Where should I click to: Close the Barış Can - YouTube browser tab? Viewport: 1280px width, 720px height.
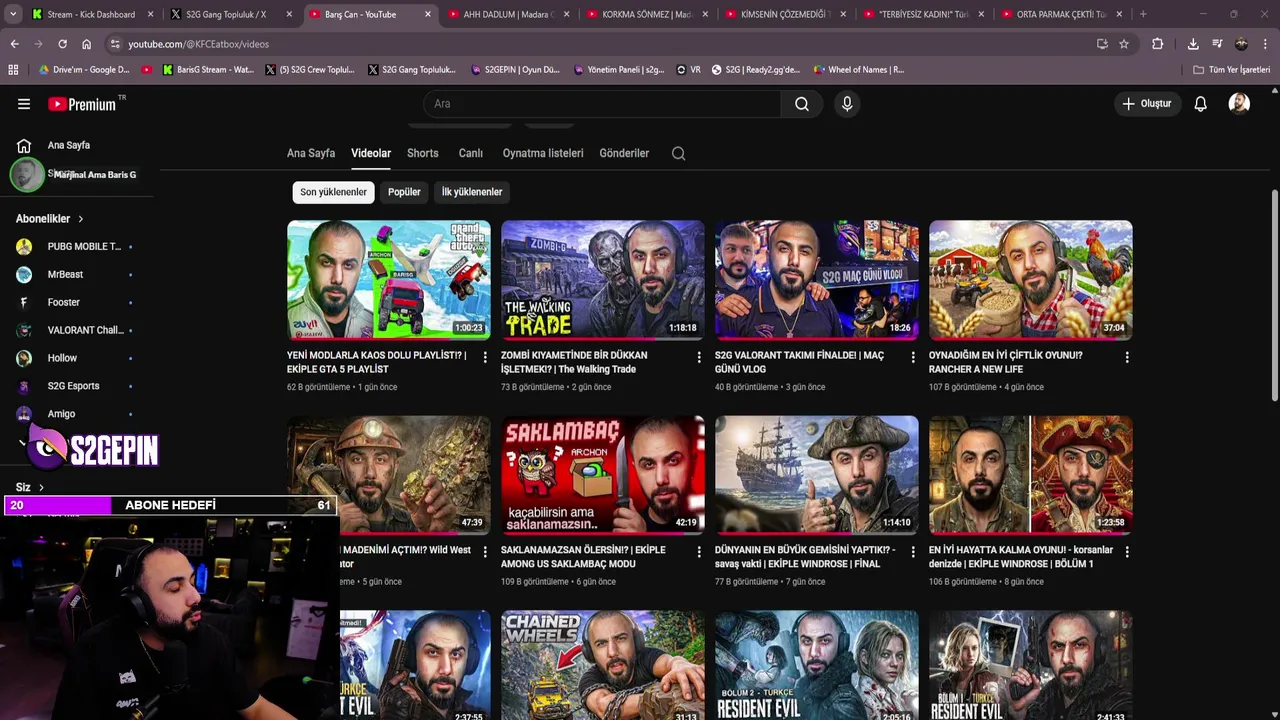coord(428,14)
